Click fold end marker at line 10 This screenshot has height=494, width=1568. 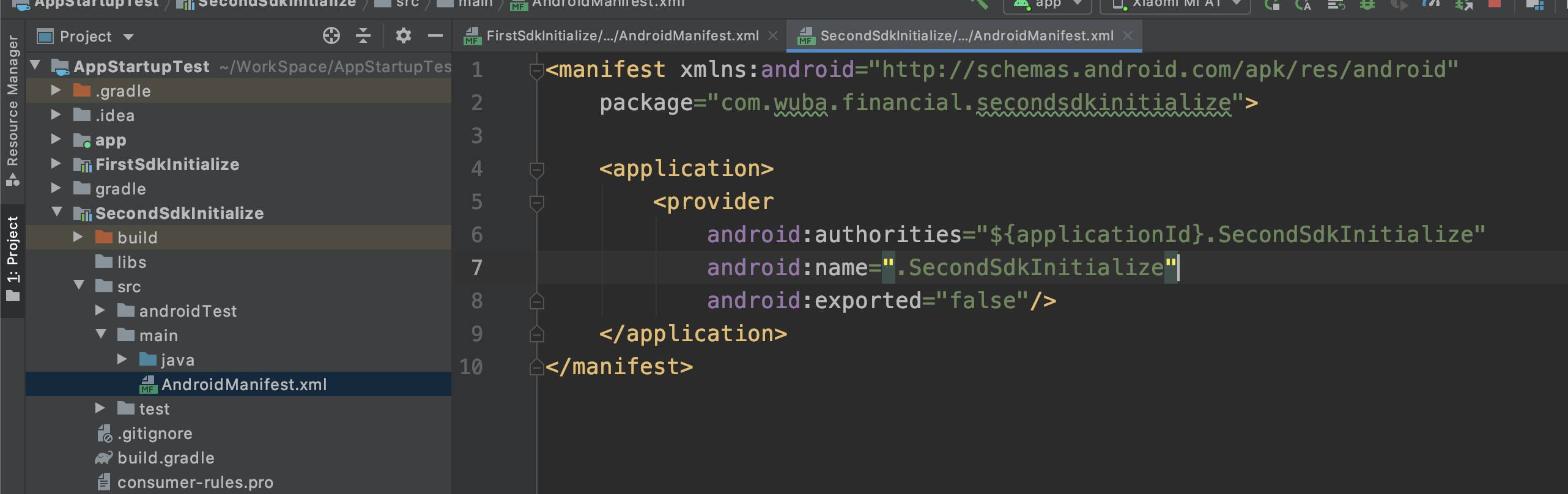[536, 367]
